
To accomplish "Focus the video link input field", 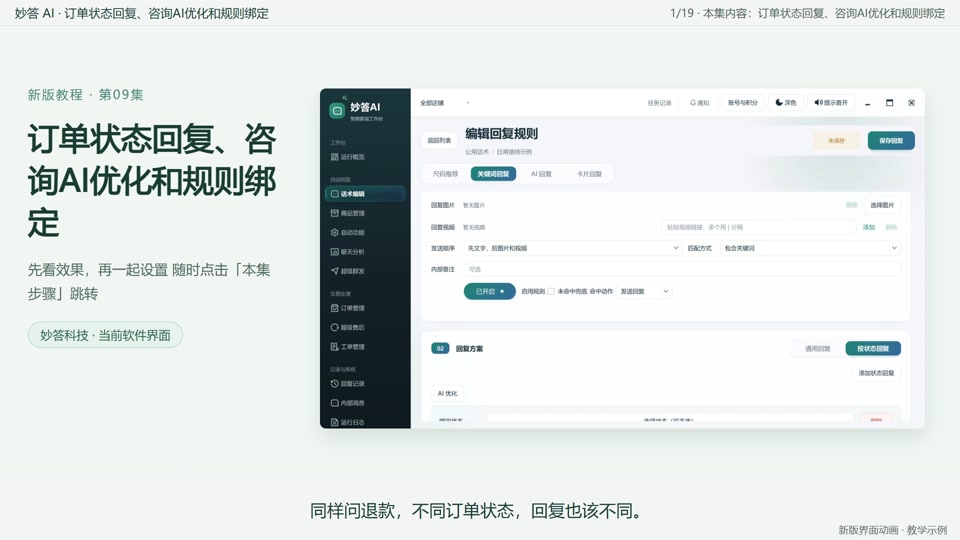I will tap(759, 227).
